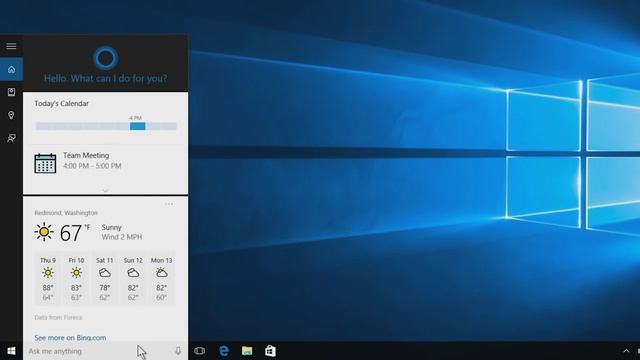Select the Fri 10 forecast

pos(76,280)
